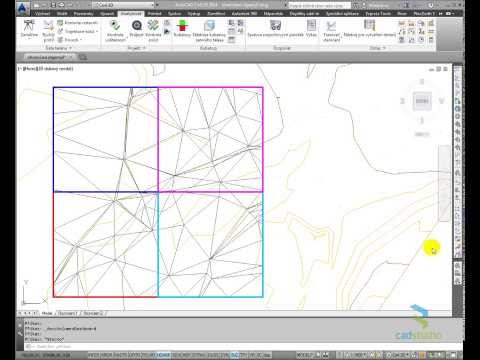480x360 pixels.
Task: Toggle the highlighted blue status bar mode button
Action: (x=163, y=355)
